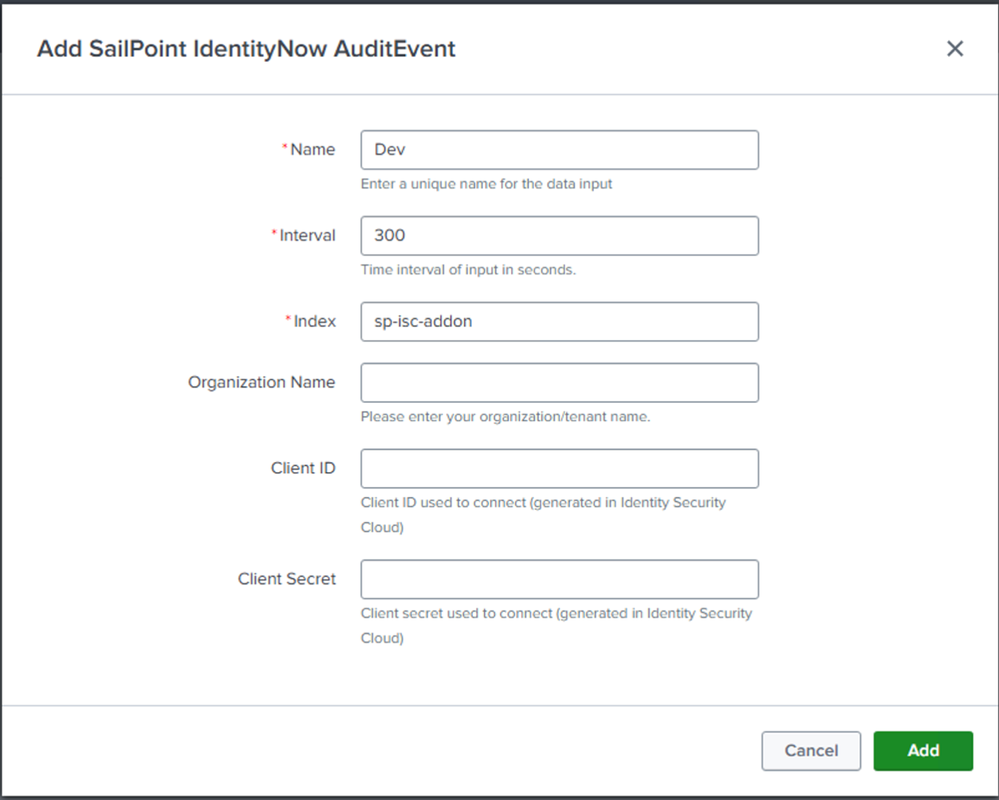Click the Index field label

314,322
